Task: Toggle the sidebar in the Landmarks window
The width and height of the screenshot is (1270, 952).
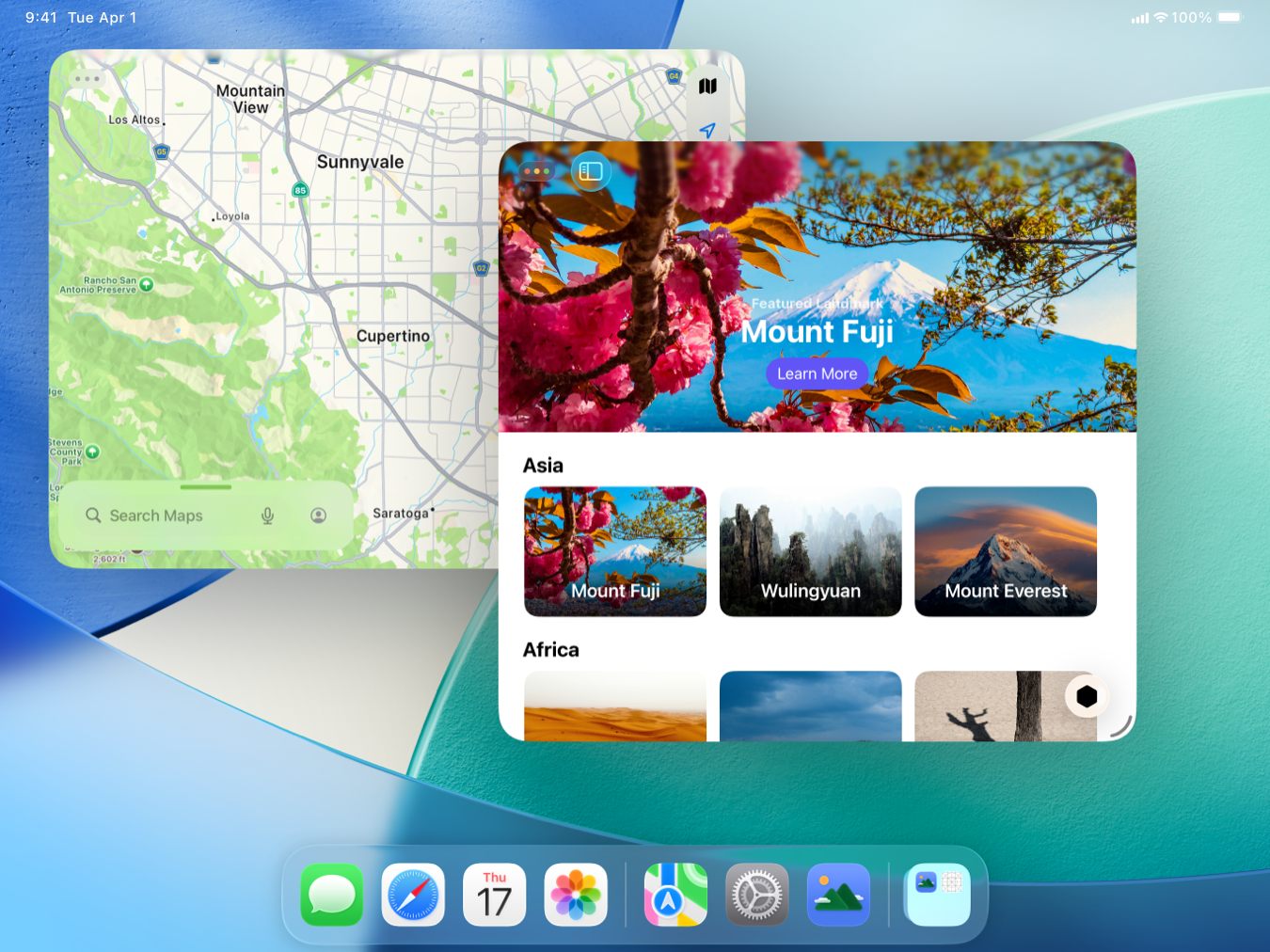Action: tap(591, 171)
